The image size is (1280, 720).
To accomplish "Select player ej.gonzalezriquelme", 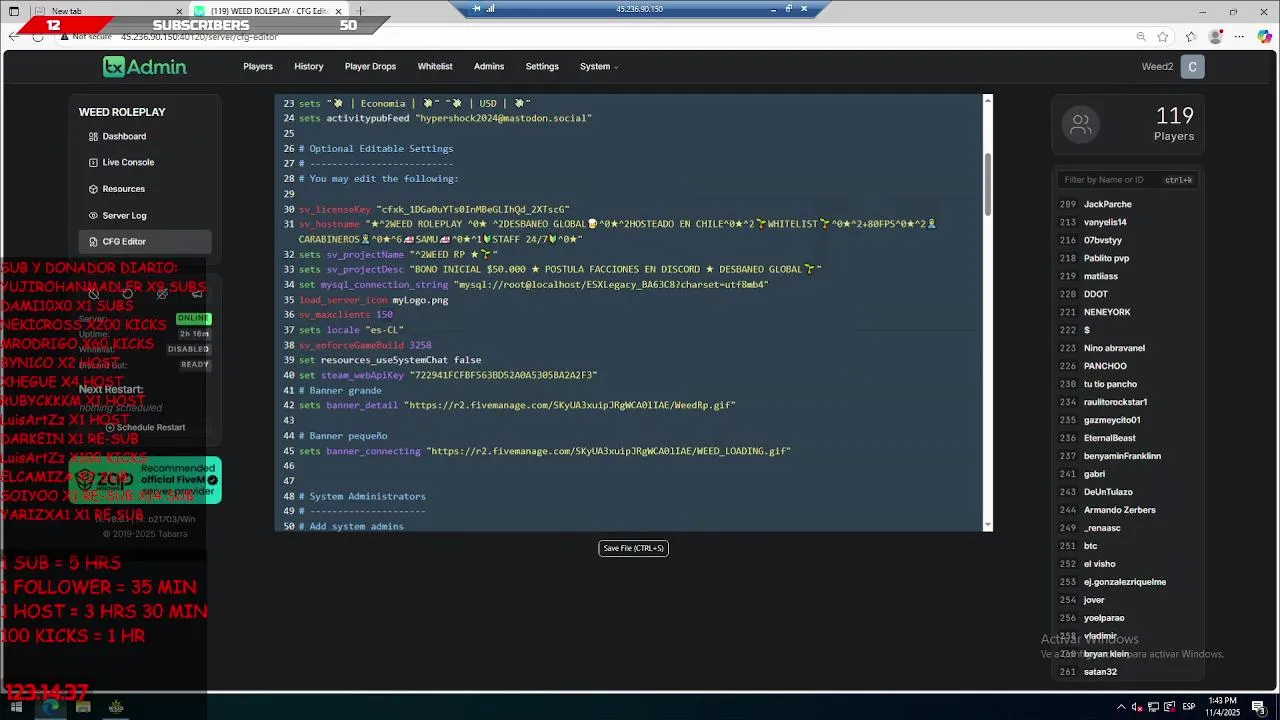I will click(1127, 582).
